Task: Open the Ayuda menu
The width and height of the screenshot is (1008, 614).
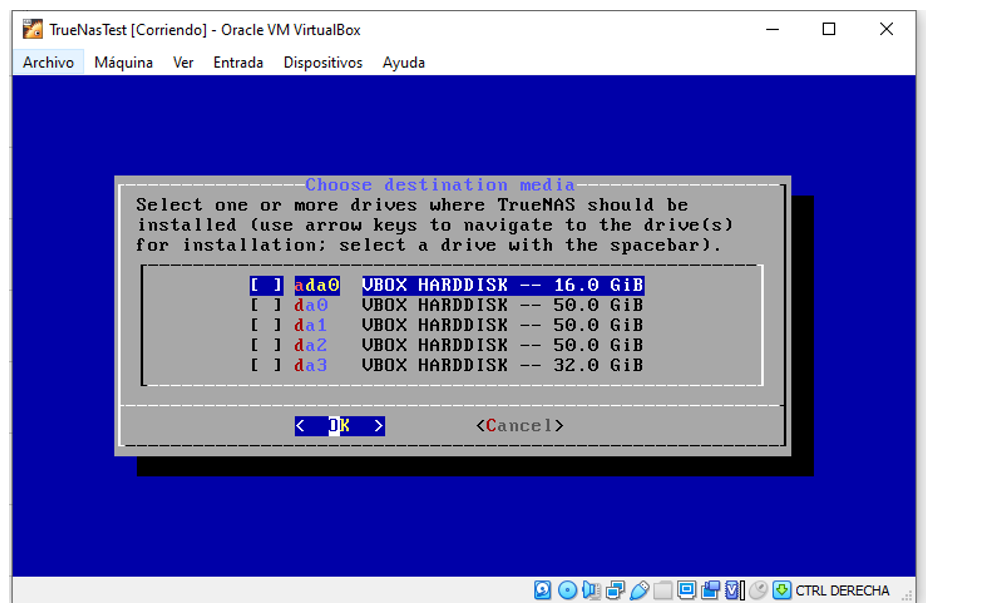Action: 404,62
